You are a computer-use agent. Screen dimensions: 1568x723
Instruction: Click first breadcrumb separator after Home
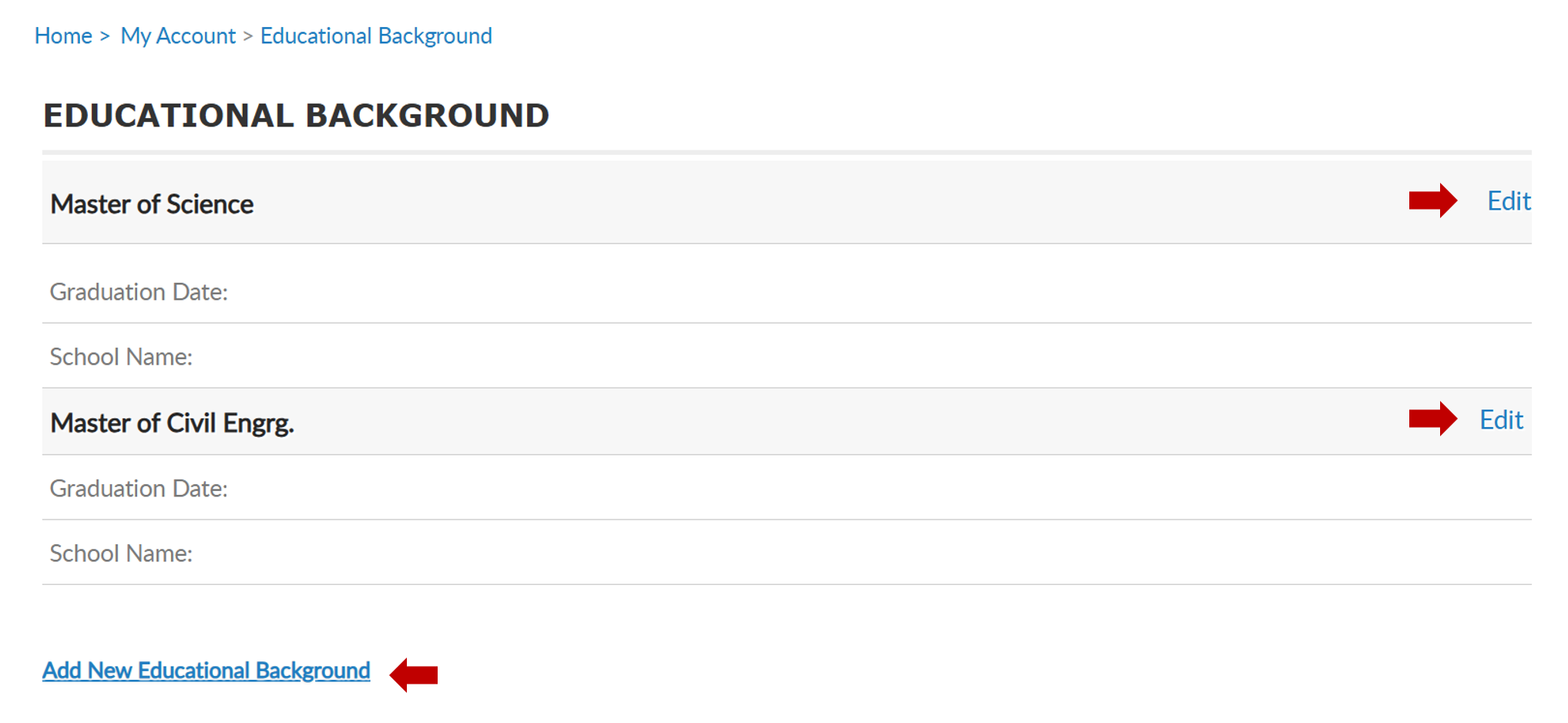[105, 36]
